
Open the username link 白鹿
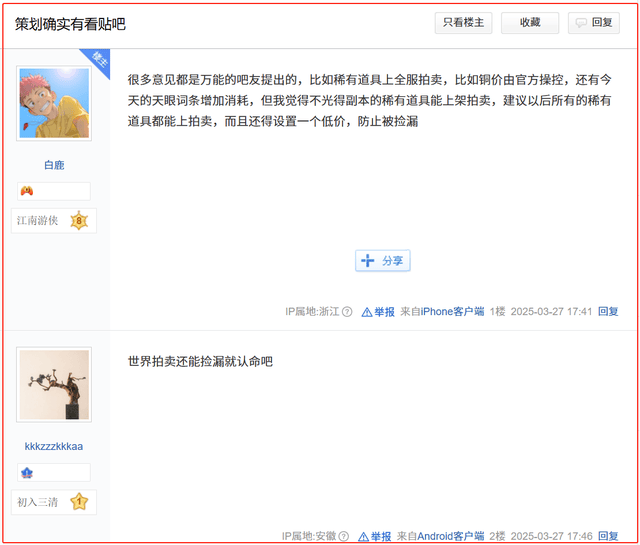tap(54, 165)
